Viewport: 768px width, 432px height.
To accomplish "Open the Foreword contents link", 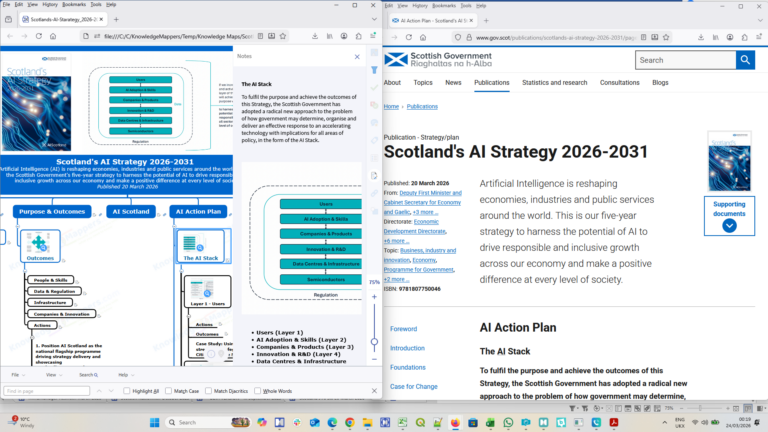I will click(404, 329).
